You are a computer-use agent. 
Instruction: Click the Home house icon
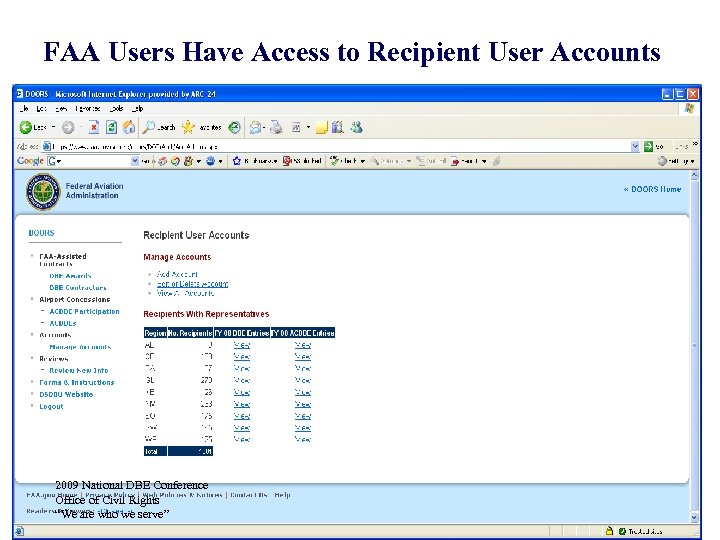pyautogui.click(x=129, y=127)
